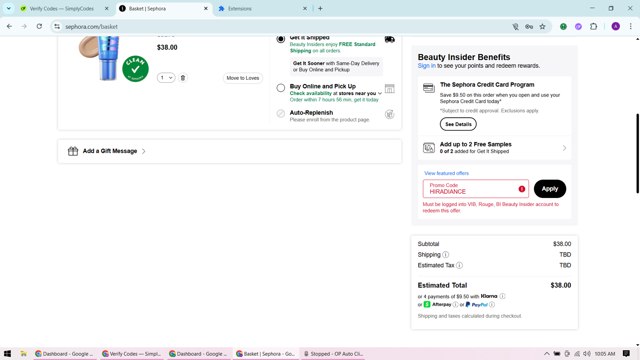The image size is (640, 360).
Task: Open Stopped - OP Auto Clicker taskbar item
Action: click(x=333, y=353)
